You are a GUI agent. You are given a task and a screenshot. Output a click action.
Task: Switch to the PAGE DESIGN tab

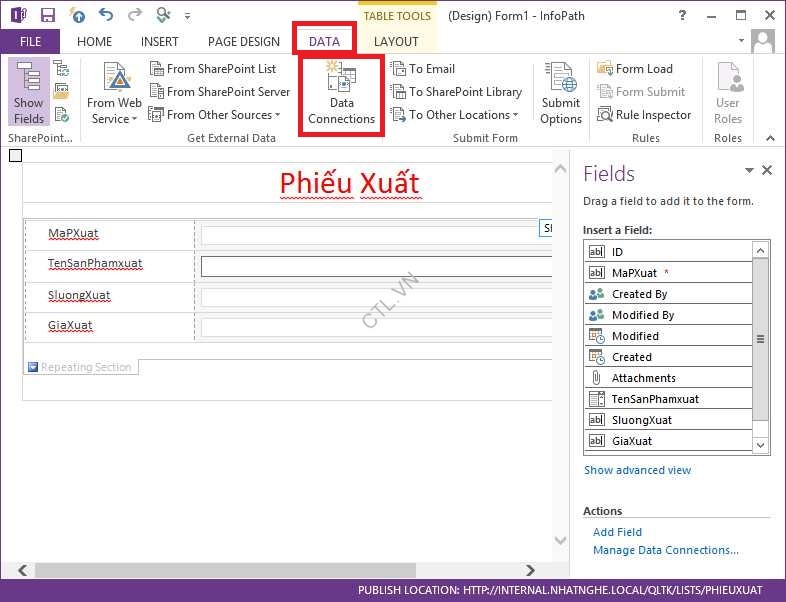tap(243, 41)
